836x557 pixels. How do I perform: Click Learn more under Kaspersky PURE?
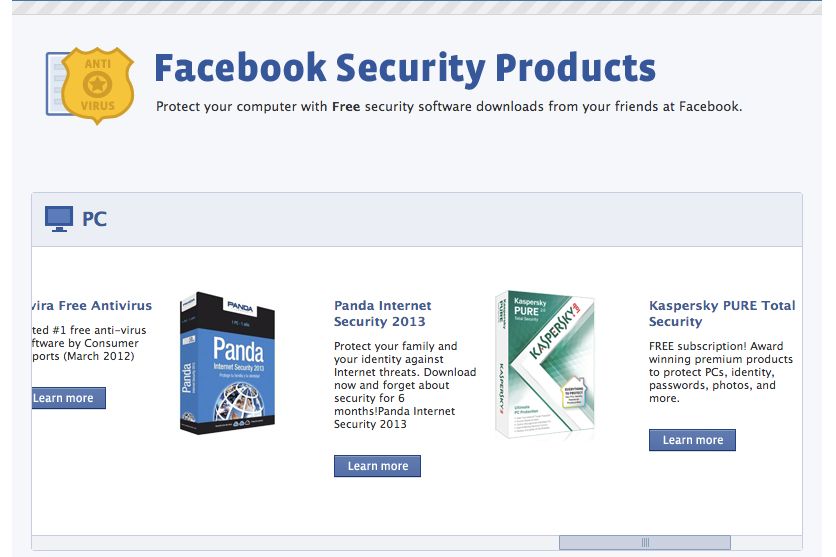692,440
